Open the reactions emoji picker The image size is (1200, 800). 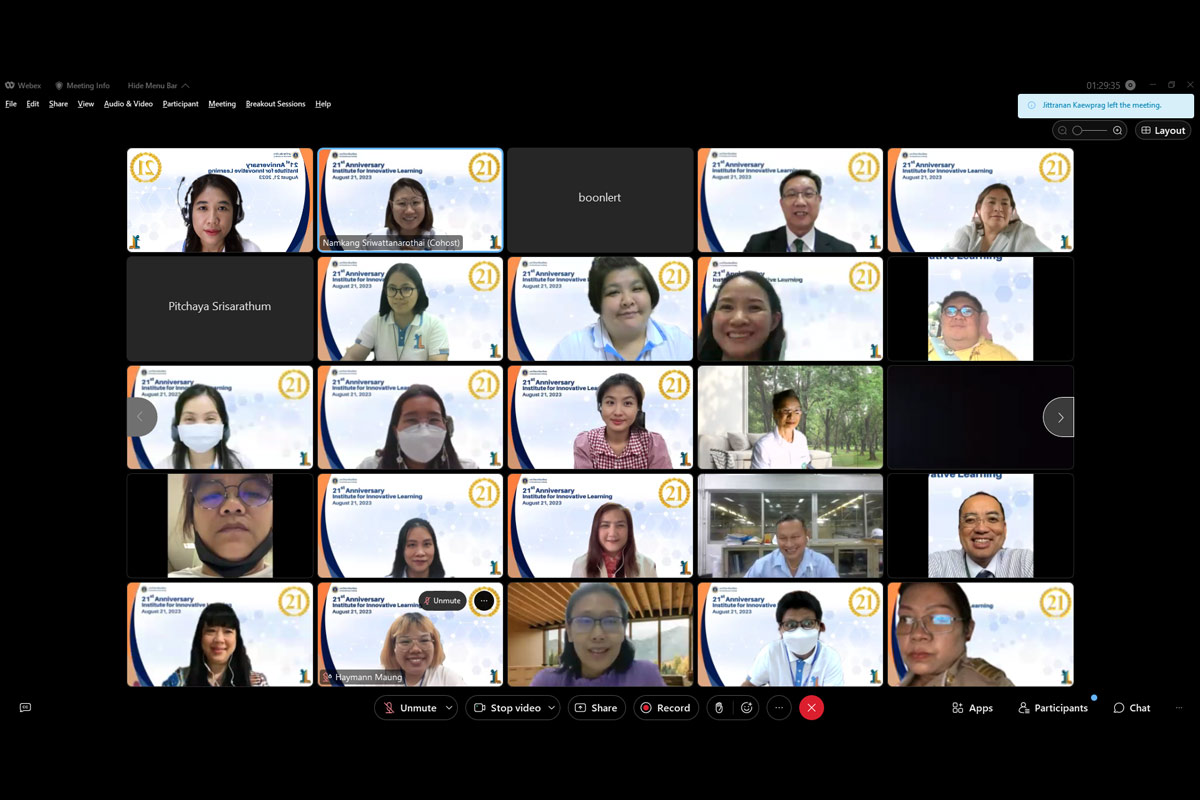(746, 708)
